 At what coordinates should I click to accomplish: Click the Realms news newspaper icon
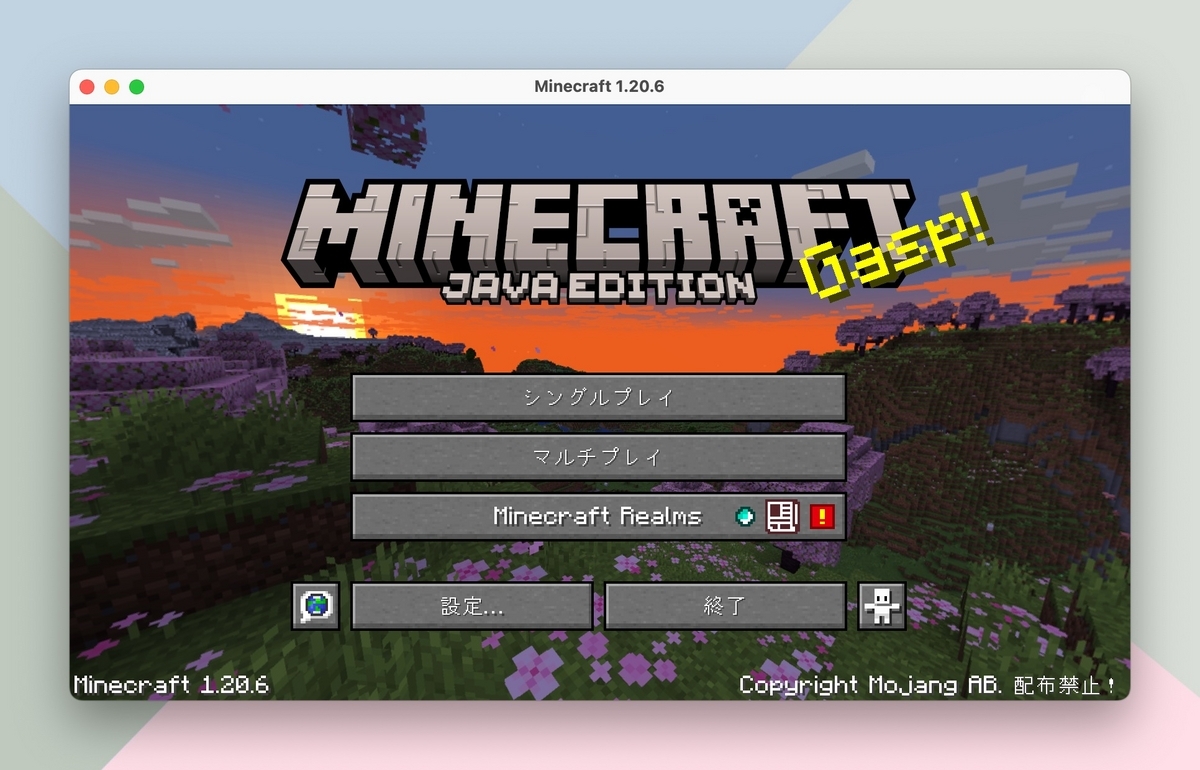pos(782,516)
